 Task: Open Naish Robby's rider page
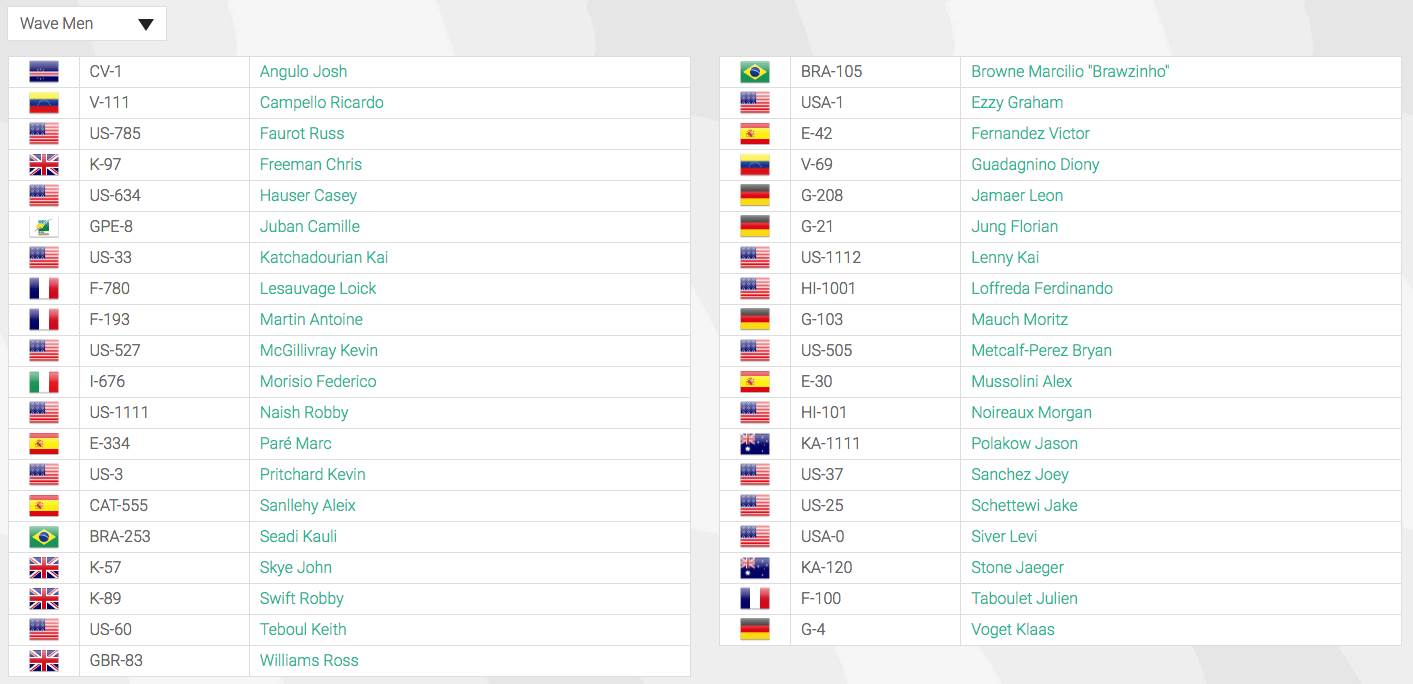[304, 413]
